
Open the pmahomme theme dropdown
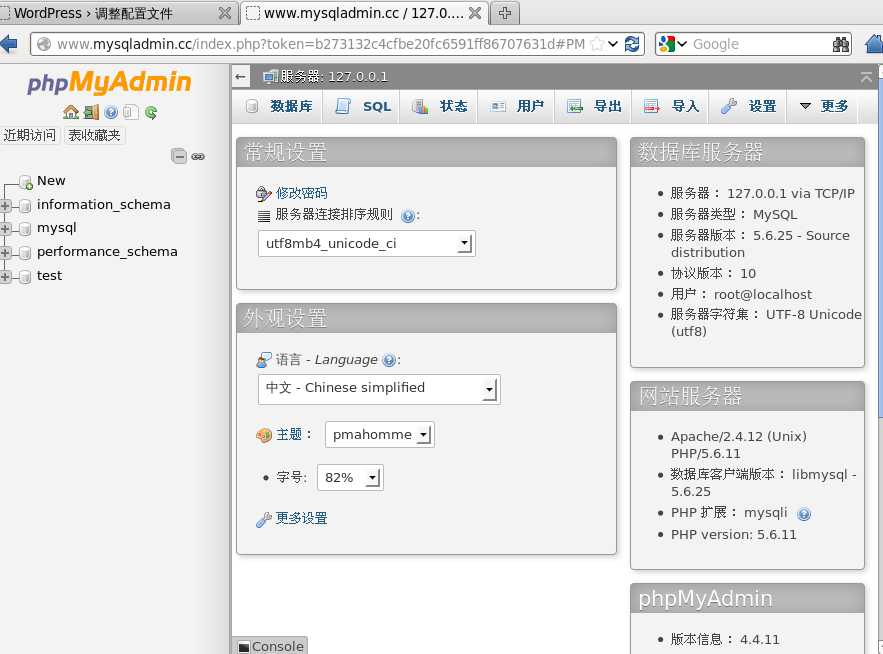click(380, 434)
